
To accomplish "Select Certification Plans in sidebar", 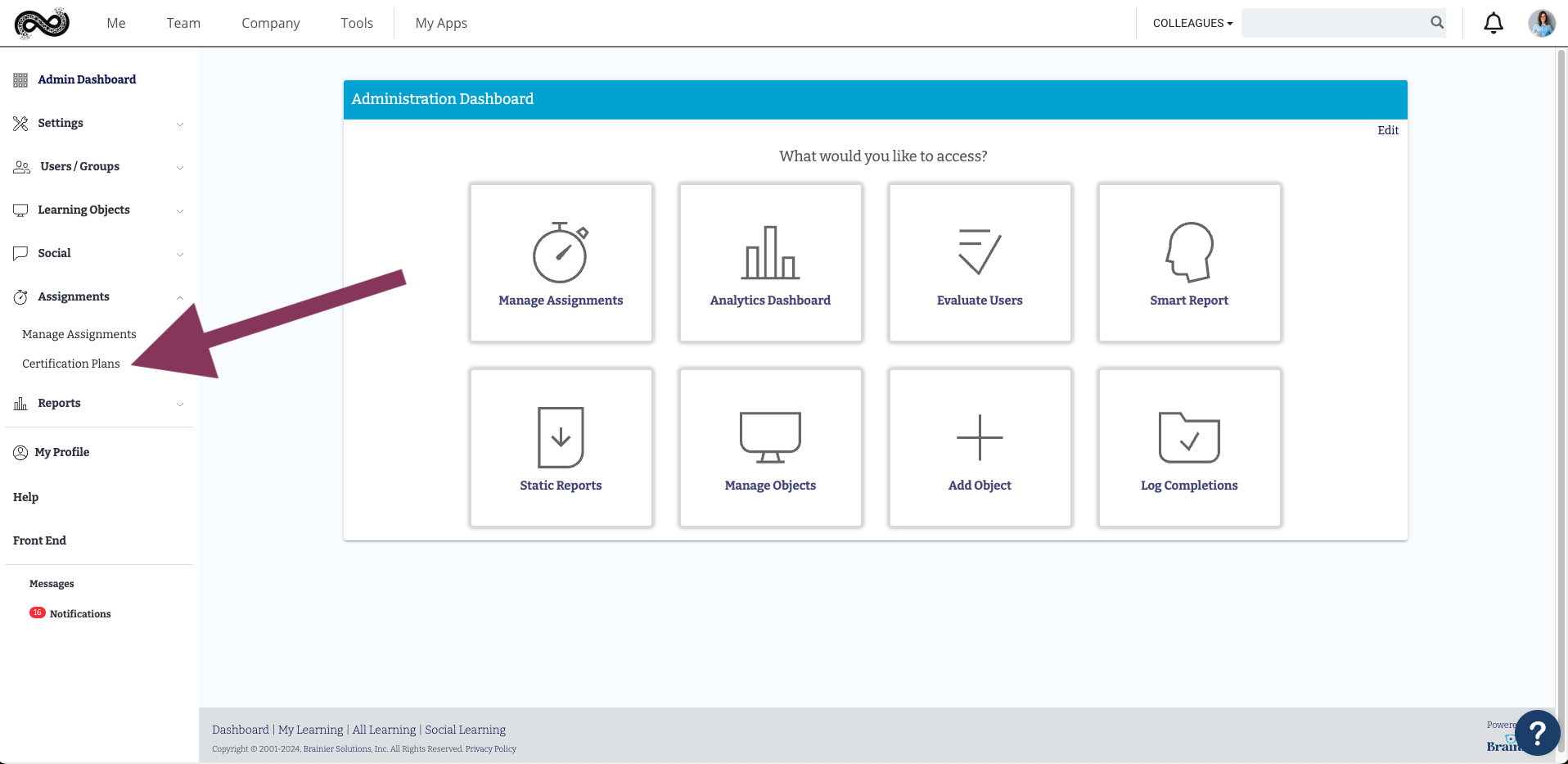I will click(71, 364).
